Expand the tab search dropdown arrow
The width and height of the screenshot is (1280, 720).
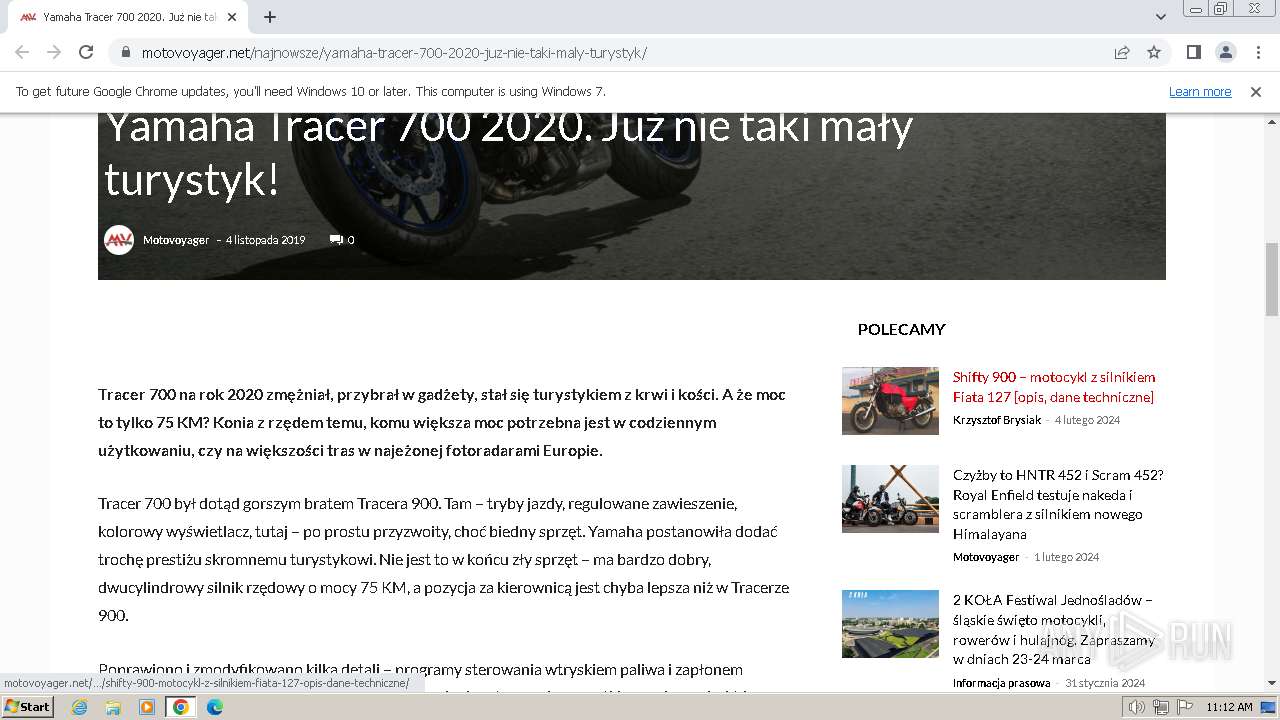1160,17
